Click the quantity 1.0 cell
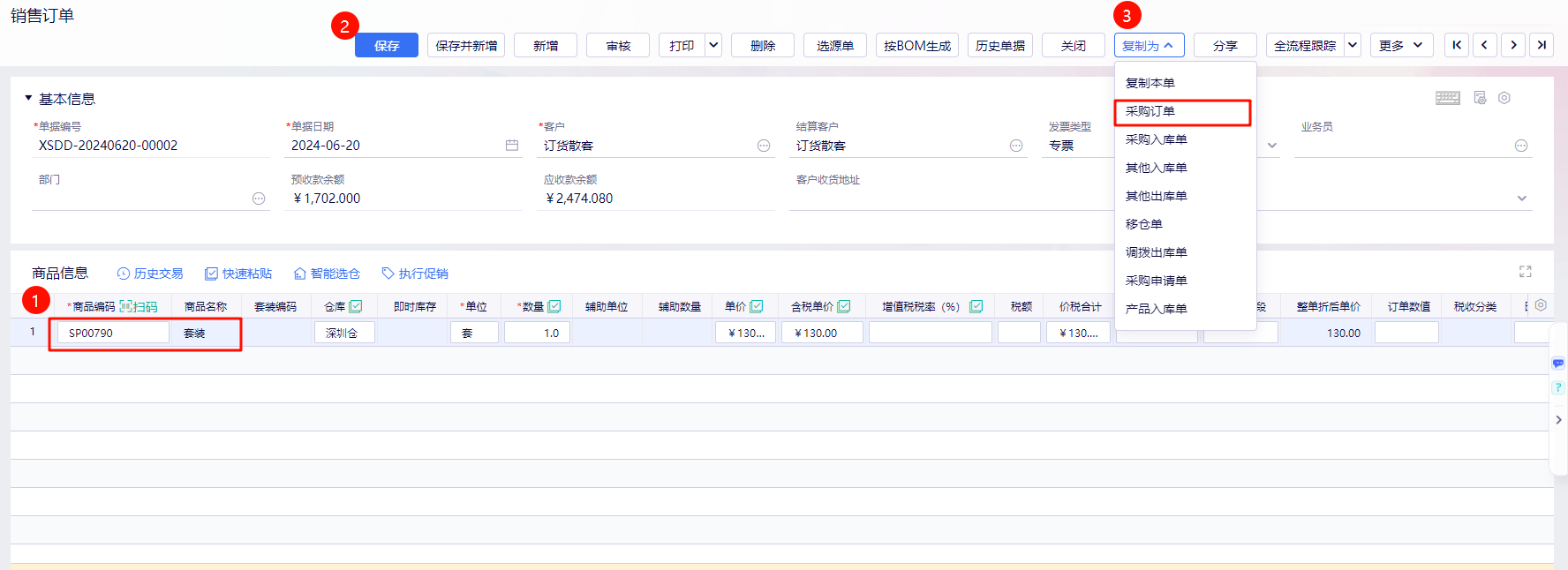The height and width of the screenshot is (570, 1568). pos(537,333)
